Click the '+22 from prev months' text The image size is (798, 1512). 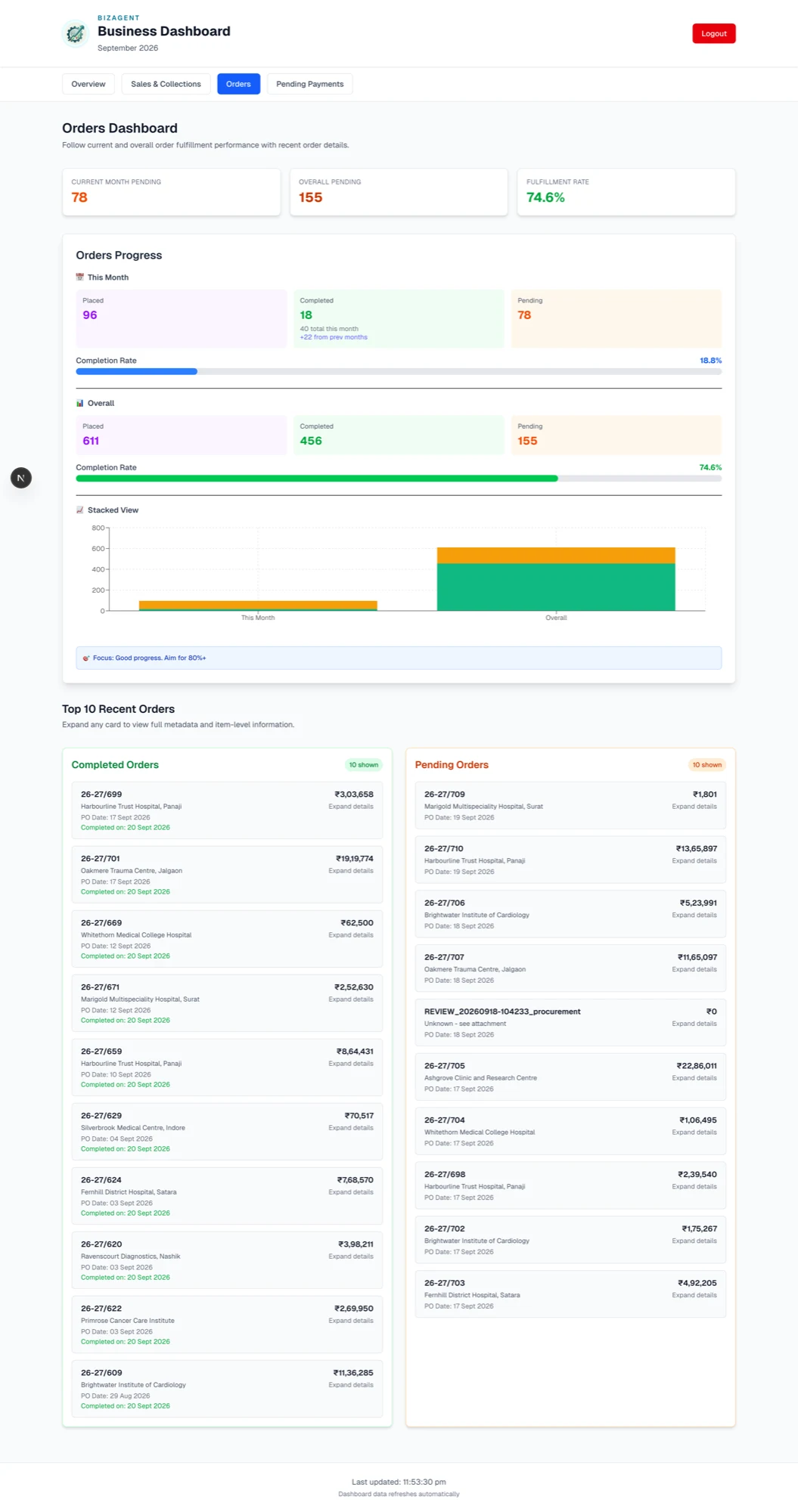[334, 337]
